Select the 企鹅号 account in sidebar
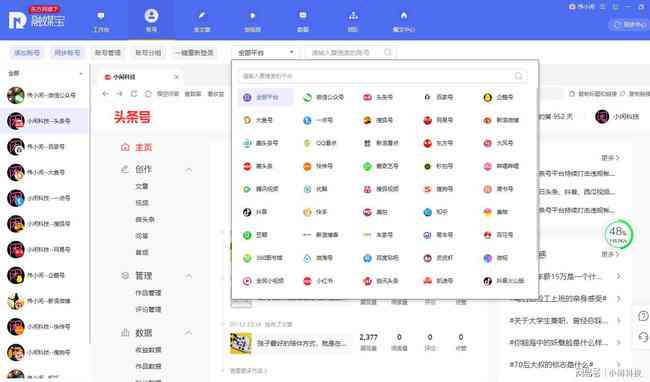Viewport: 650px width, 382px height. (x=44, y=275)
